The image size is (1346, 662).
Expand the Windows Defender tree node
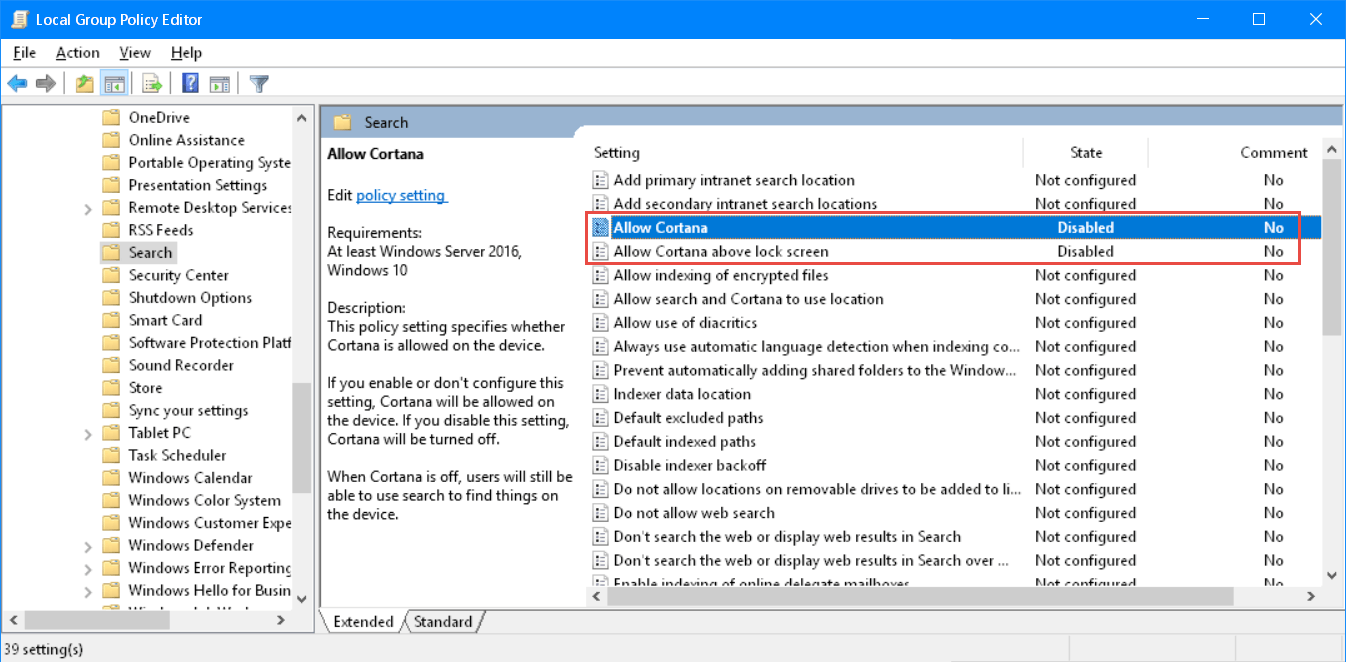point(88,546)
